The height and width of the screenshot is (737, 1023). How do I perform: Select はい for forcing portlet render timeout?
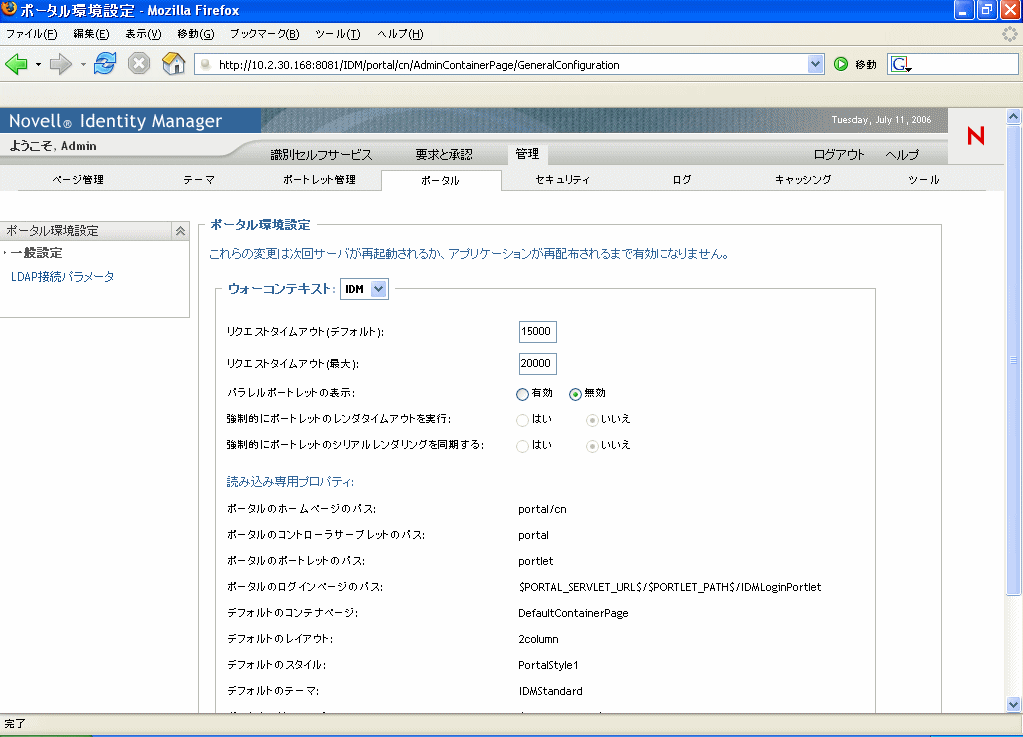[520, 419]
